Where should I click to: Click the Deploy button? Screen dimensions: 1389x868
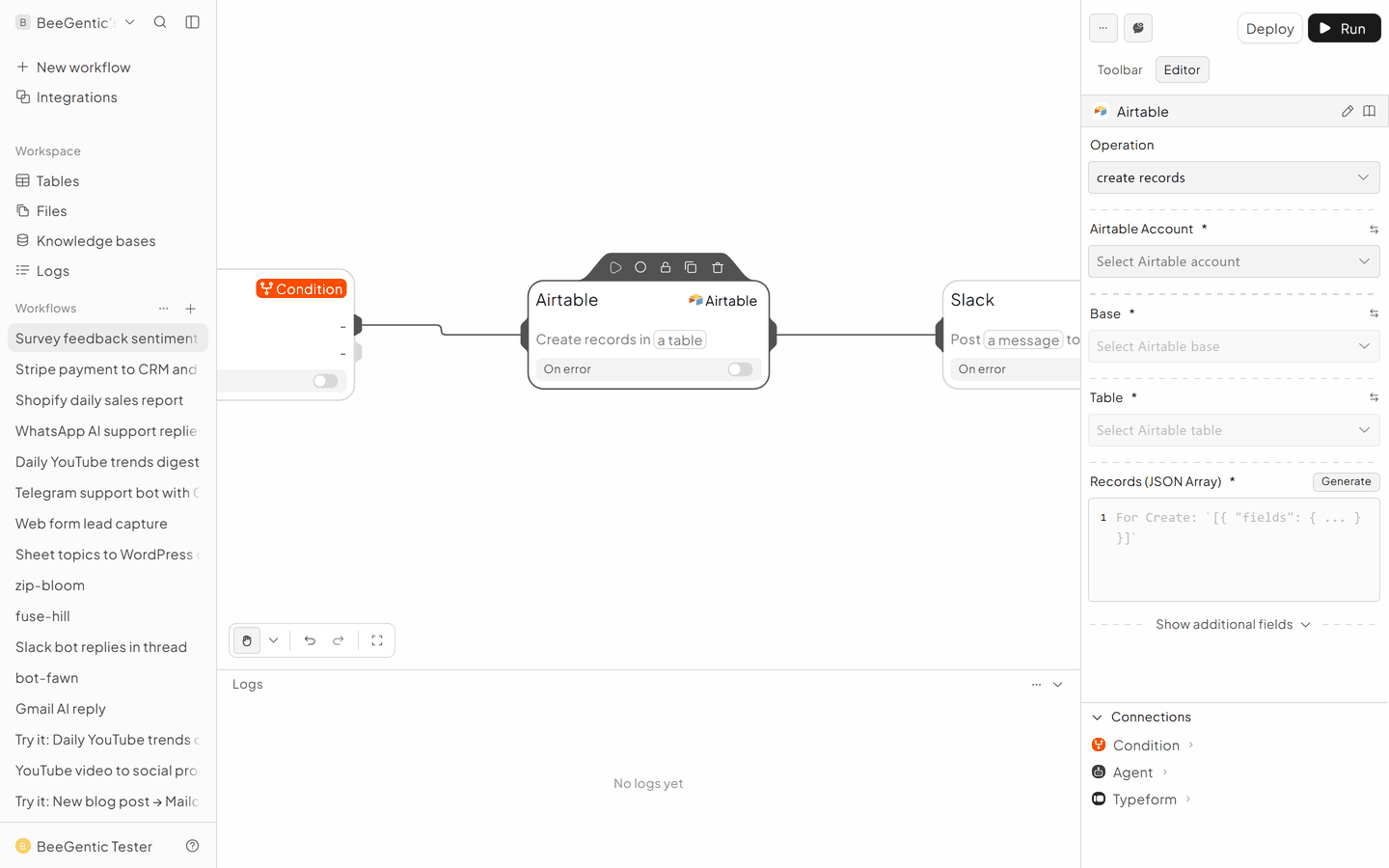tap(1269, 28)
